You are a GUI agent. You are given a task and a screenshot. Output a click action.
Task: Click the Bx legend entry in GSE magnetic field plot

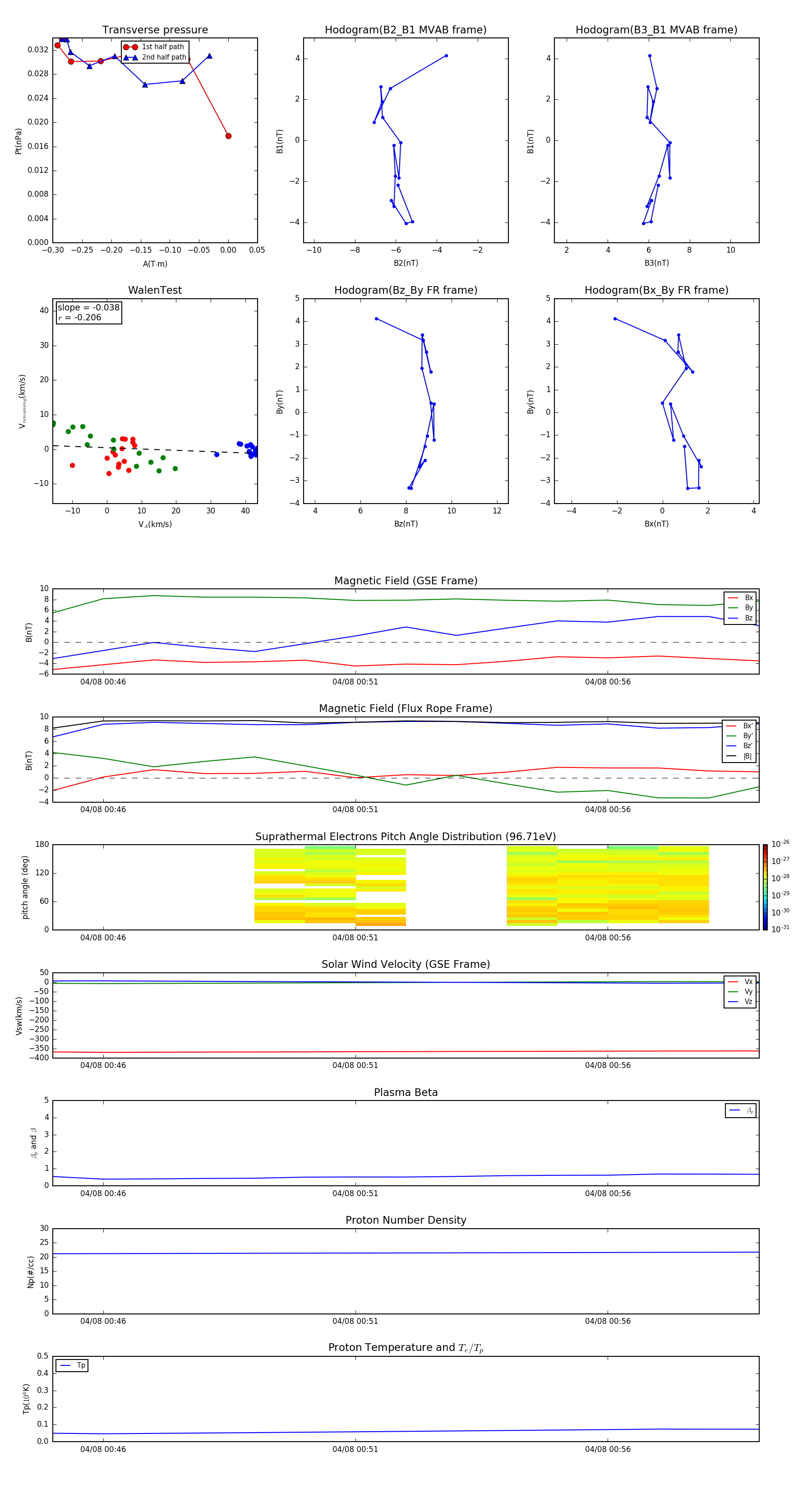click(x=740, y=598)
